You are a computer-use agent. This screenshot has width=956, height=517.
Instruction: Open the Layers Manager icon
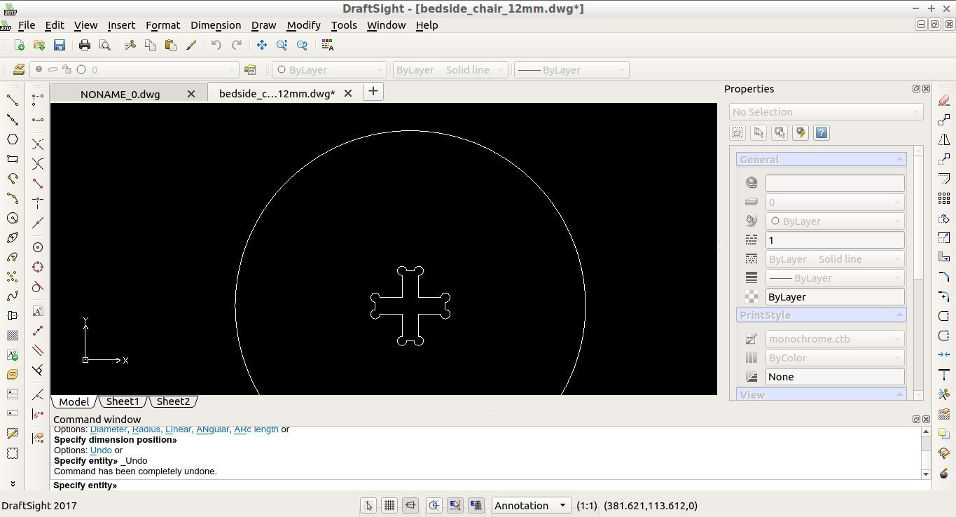click(18, 70)
